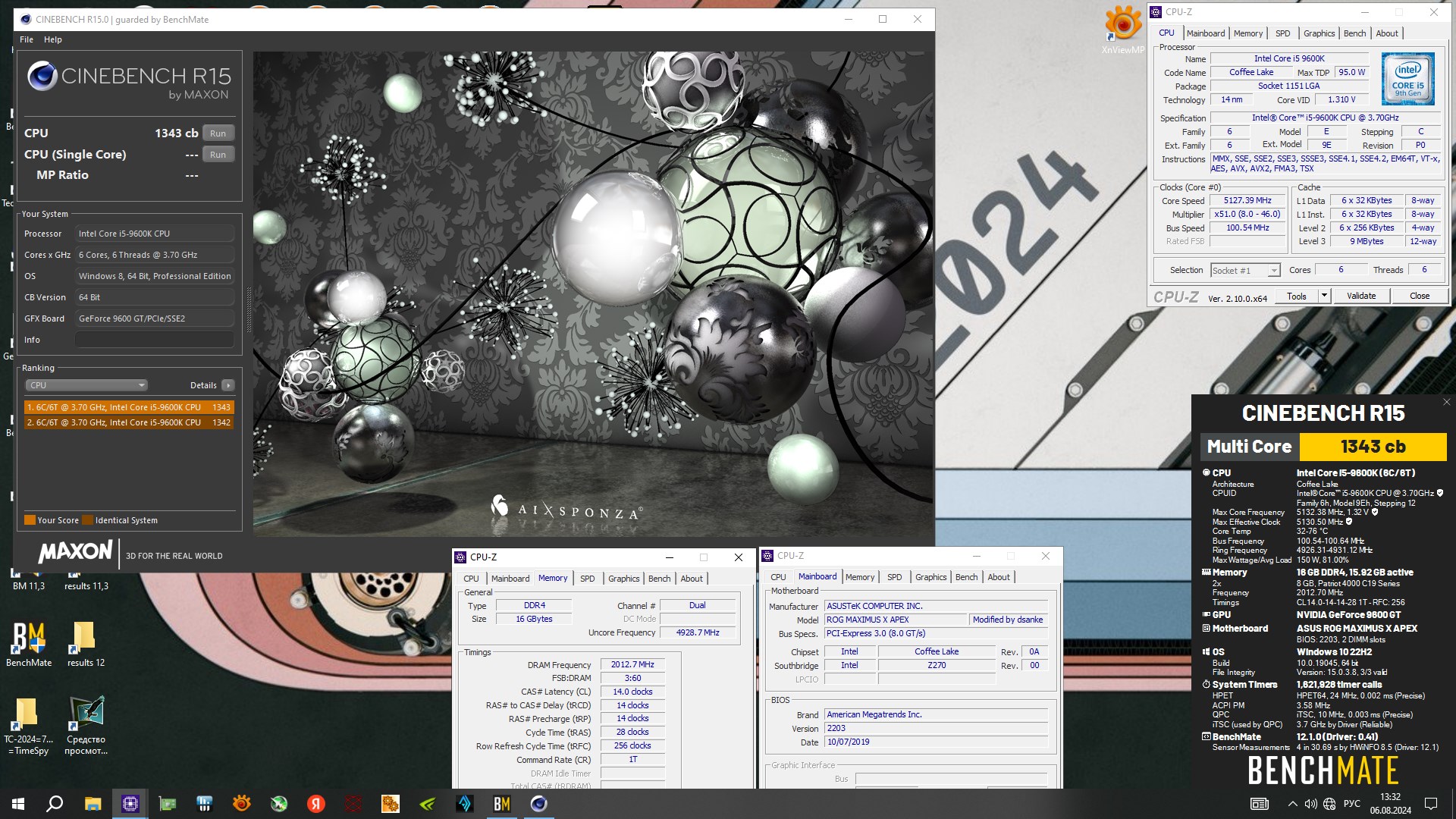Open the File menu in Cinebench
The image size is (1456, 819).
27,39
